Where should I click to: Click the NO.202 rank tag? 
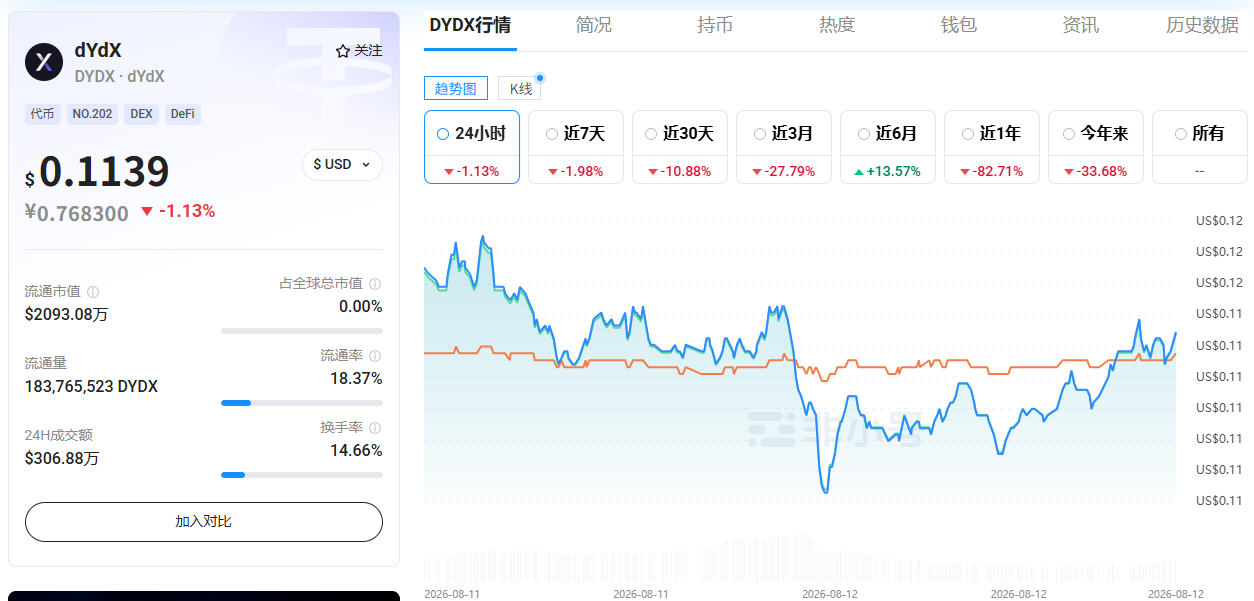92,114
